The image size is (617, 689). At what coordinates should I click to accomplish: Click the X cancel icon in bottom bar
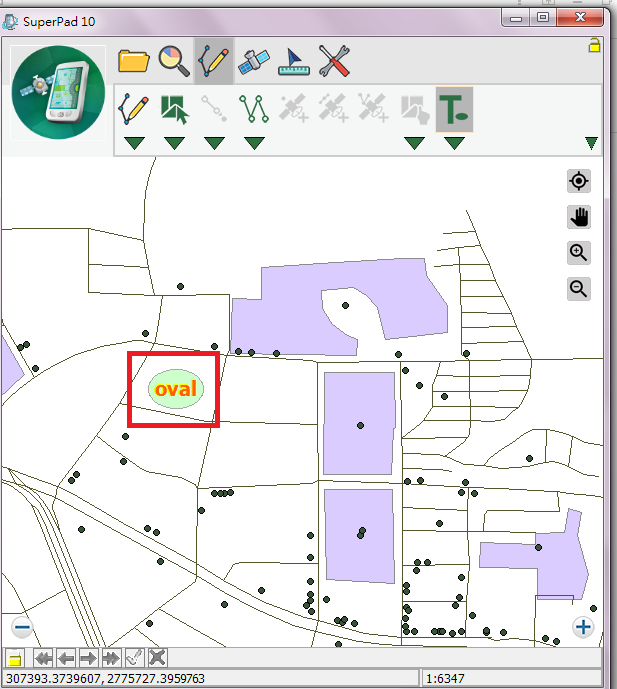pyautogui.click(x=157, y=658)
